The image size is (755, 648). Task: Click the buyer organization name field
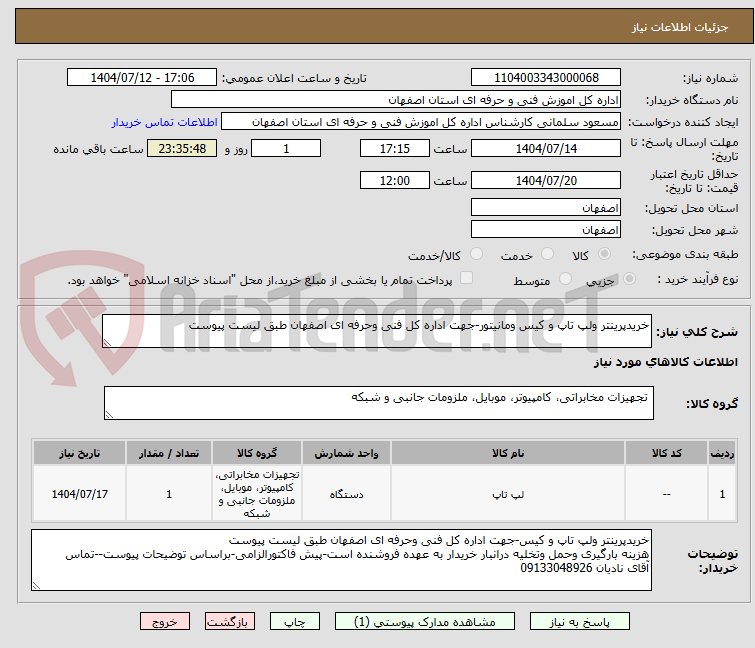click(396, 100)
